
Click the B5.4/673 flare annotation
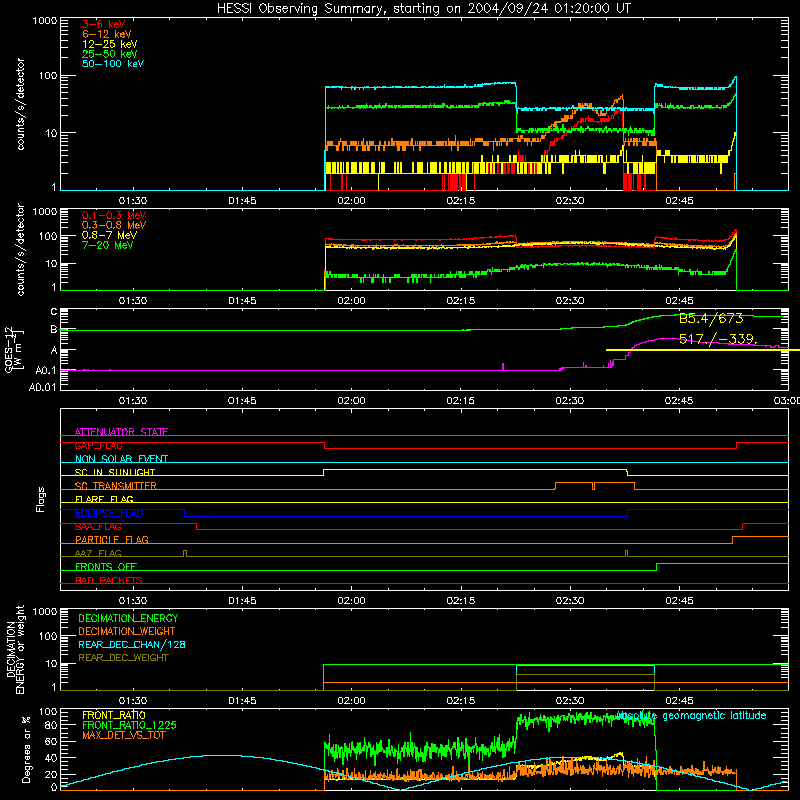tap(711, 319)
